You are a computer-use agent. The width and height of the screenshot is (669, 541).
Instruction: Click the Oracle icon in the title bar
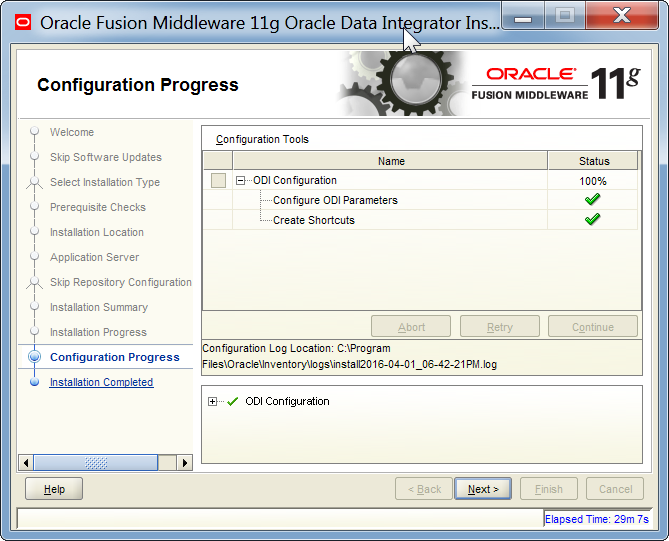[x=23, y=23]
